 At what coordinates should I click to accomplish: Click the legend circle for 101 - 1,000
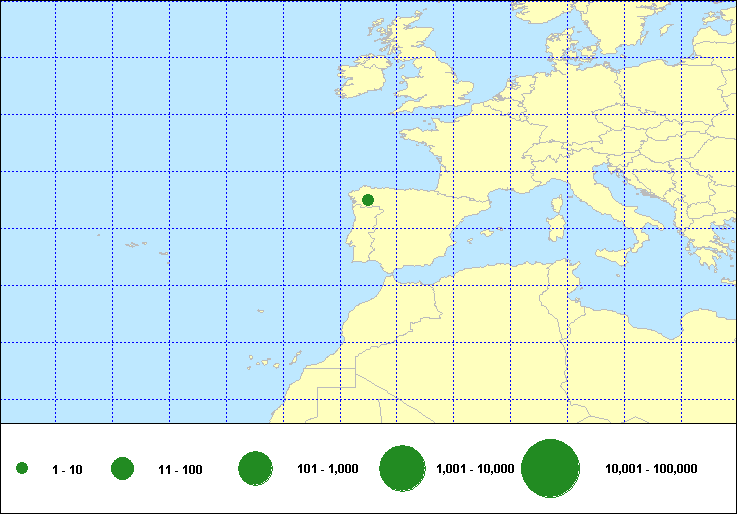click(x=256, y=468)
